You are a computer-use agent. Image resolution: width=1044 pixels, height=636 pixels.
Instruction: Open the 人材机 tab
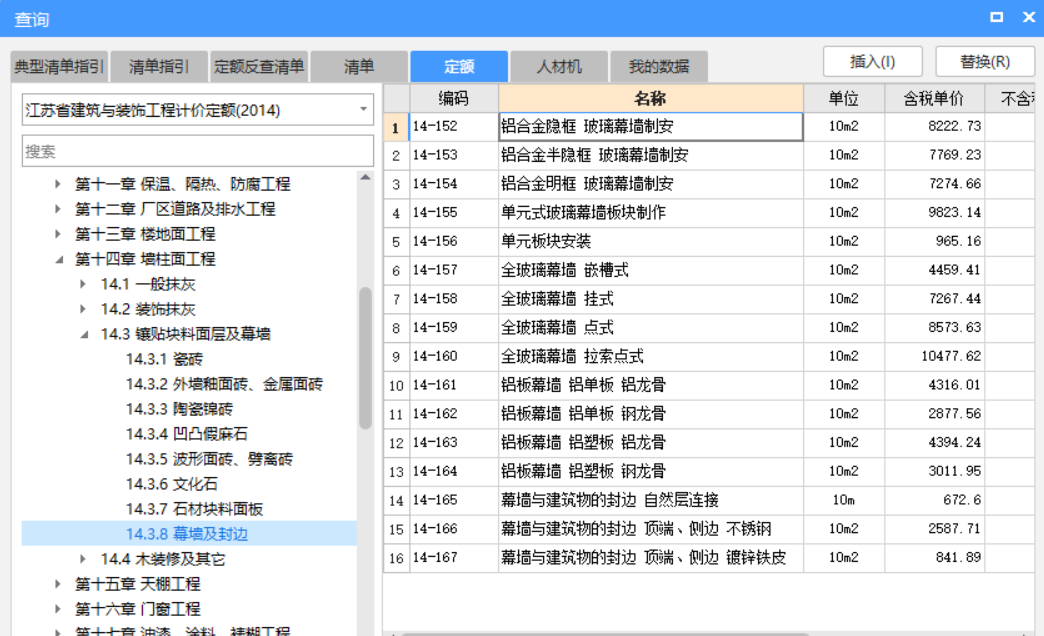point(559,67)
